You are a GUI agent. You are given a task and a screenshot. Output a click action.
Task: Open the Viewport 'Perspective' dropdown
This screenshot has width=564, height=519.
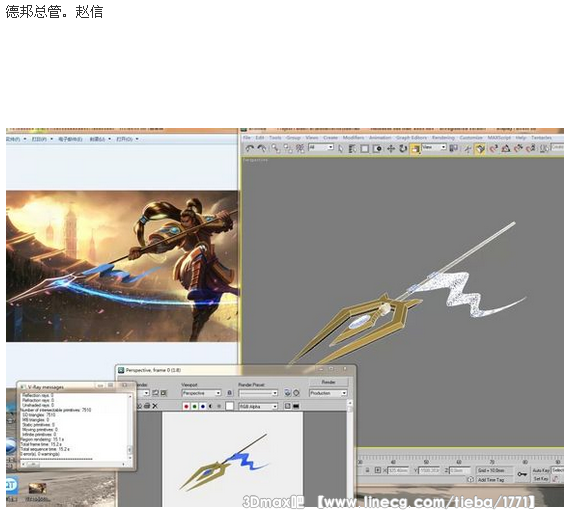tap(201, 393)
